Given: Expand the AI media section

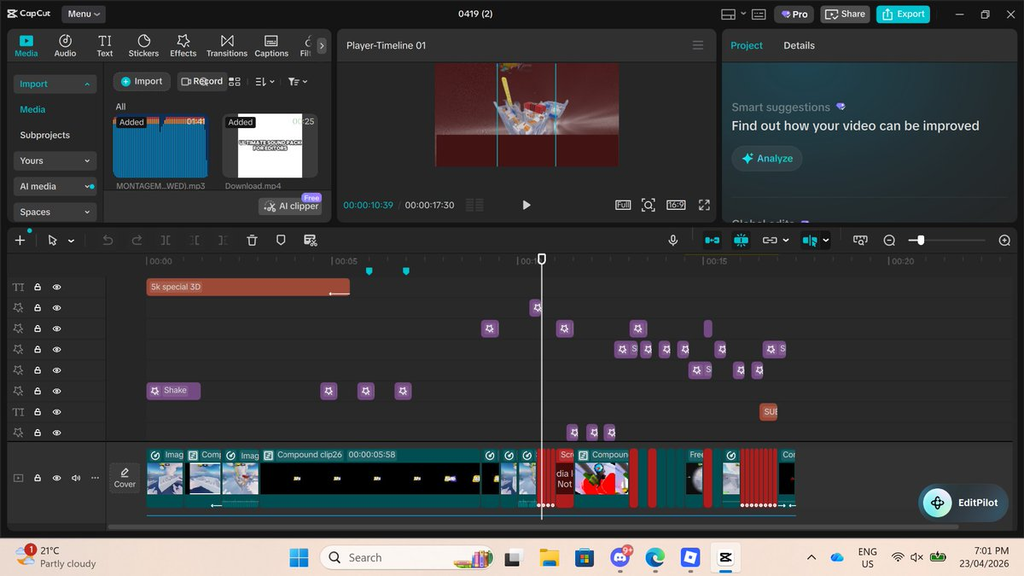Looking at the screenshot, I should coord(55,186).
